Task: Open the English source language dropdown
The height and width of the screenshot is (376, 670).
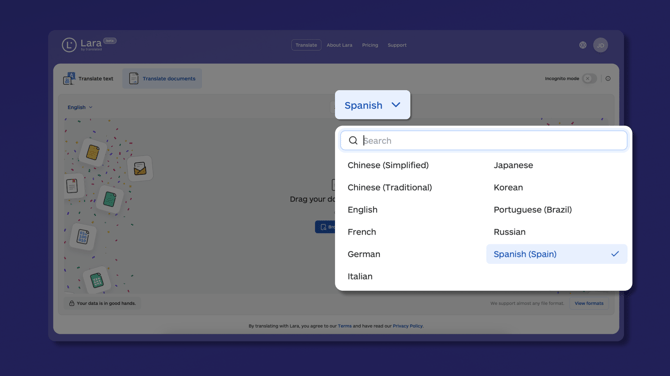Action: pyautogui.click(x=80, y=107)
